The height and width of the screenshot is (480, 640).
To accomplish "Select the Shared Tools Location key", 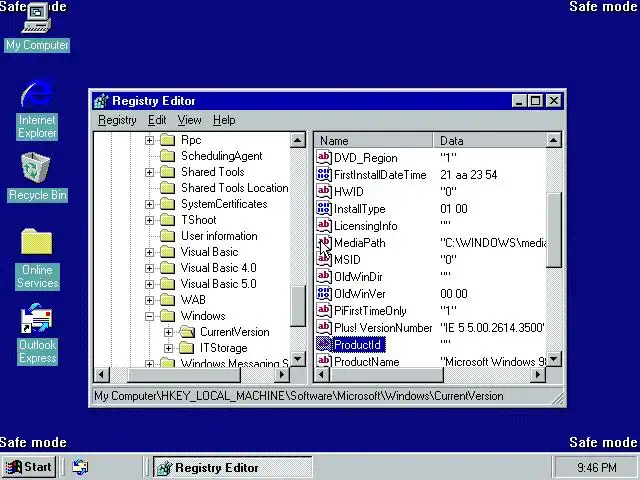I will (235, 188).
